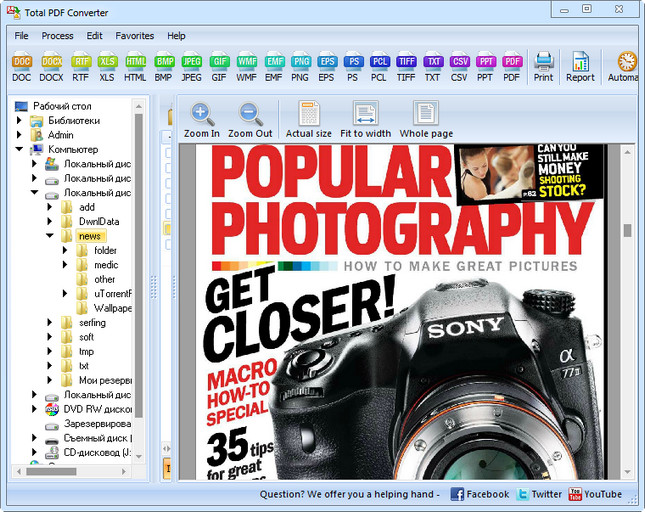Image resolution: width=645 pixels, height=512 pixels.
Task: Convert to CSV format
Action: (x=459, y=68)
